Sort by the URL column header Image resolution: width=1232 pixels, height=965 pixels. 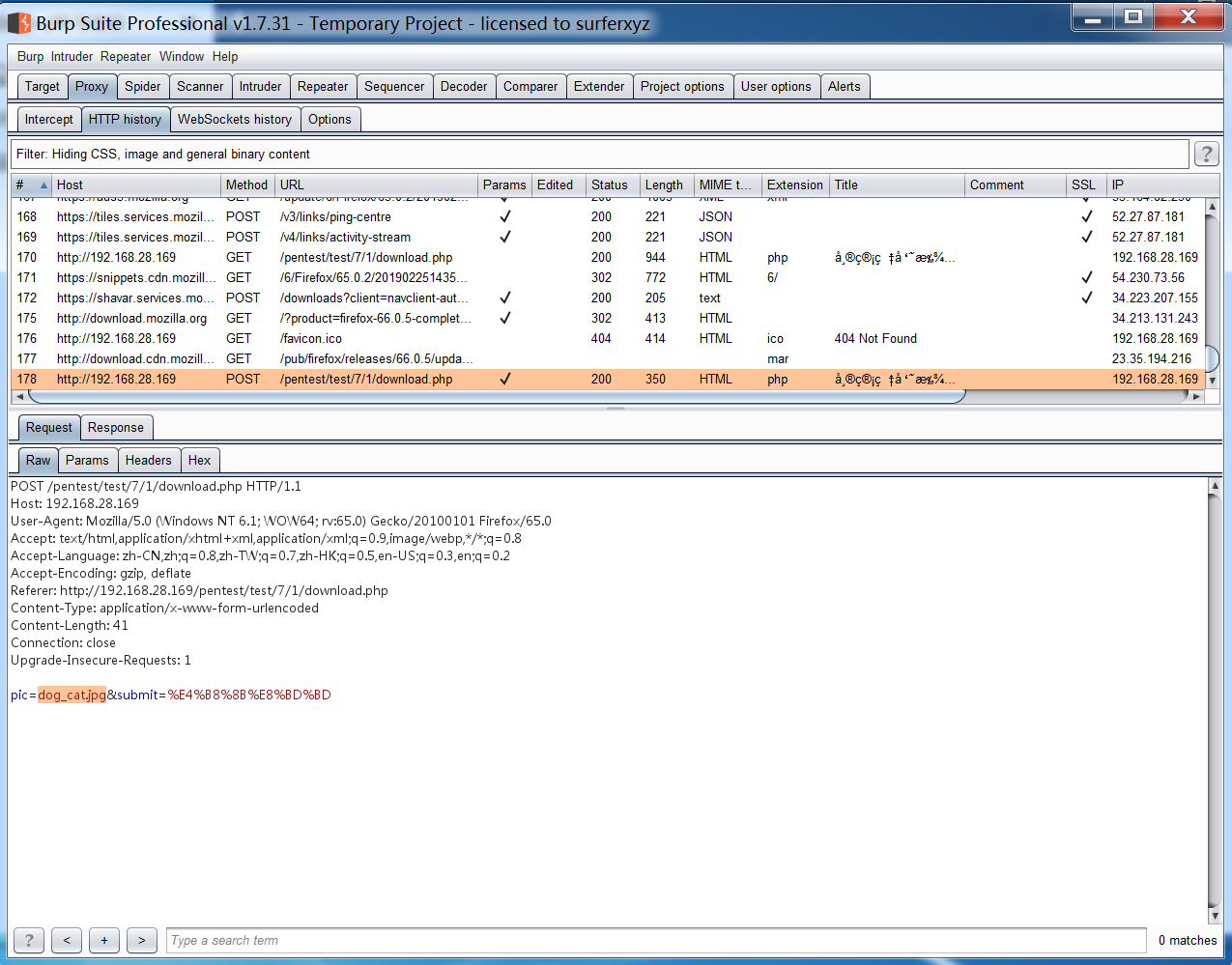[376, 184]
